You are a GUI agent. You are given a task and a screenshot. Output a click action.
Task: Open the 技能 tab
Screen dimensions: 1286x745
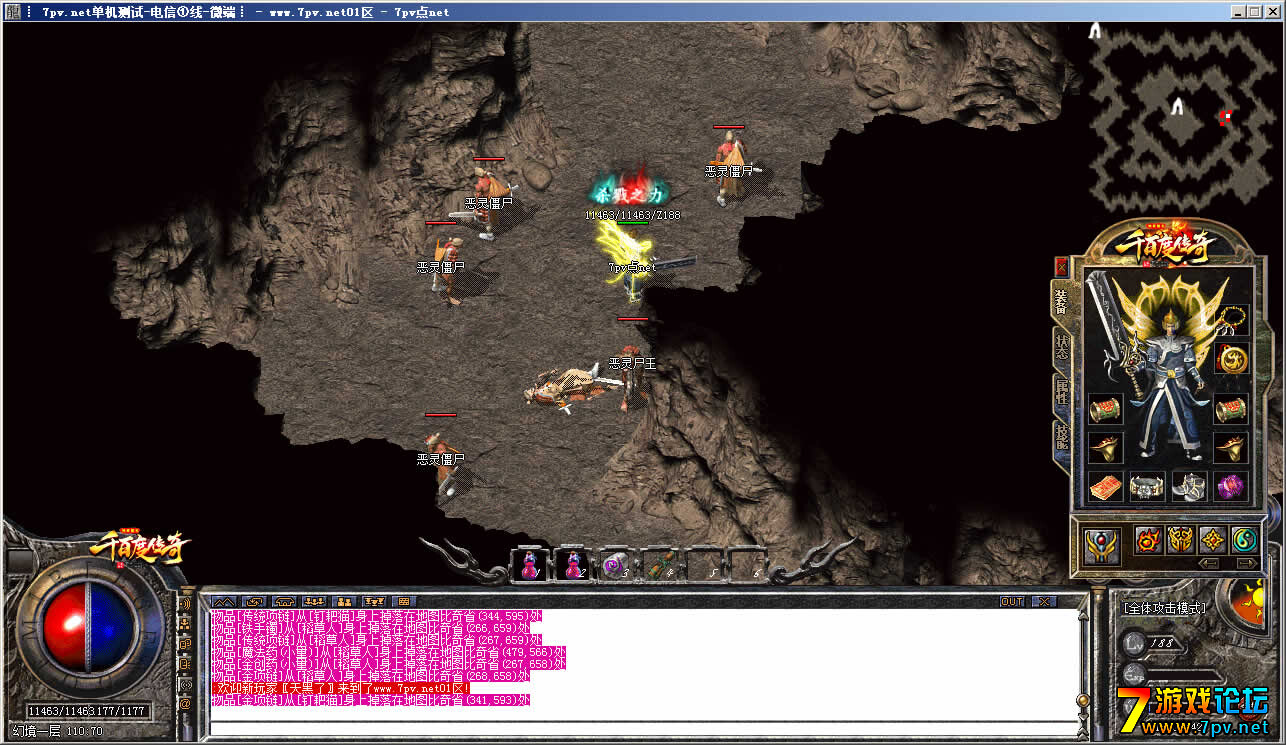coord(1061,437)
